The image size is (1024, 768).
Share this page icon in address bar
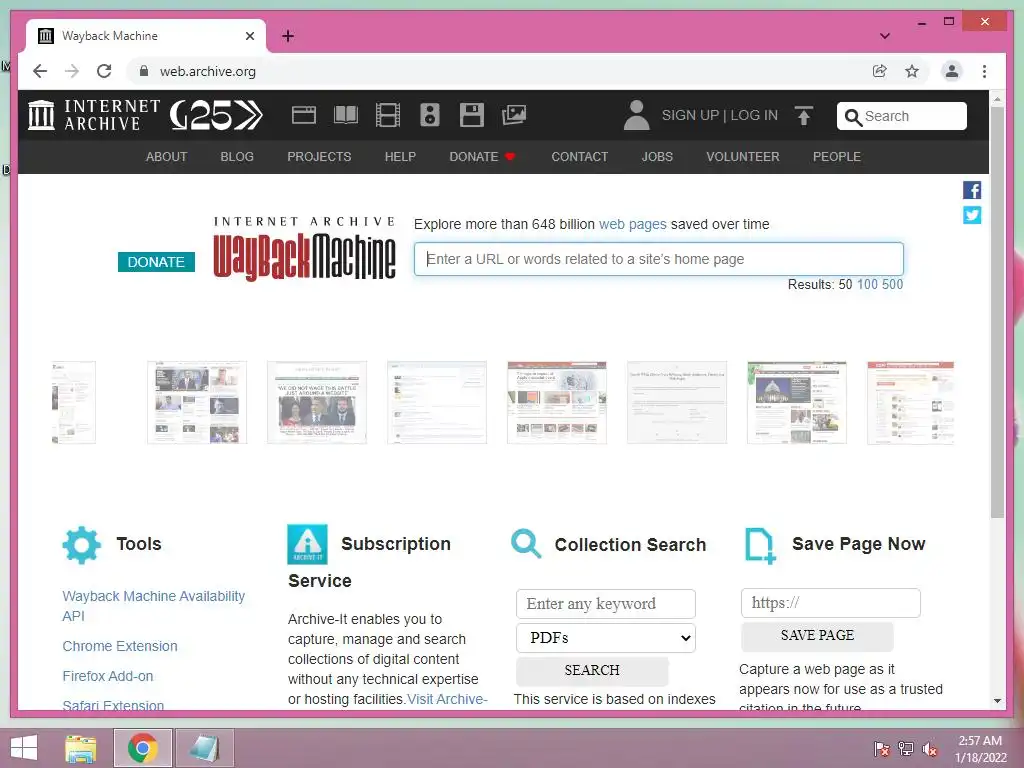point(880,71)
